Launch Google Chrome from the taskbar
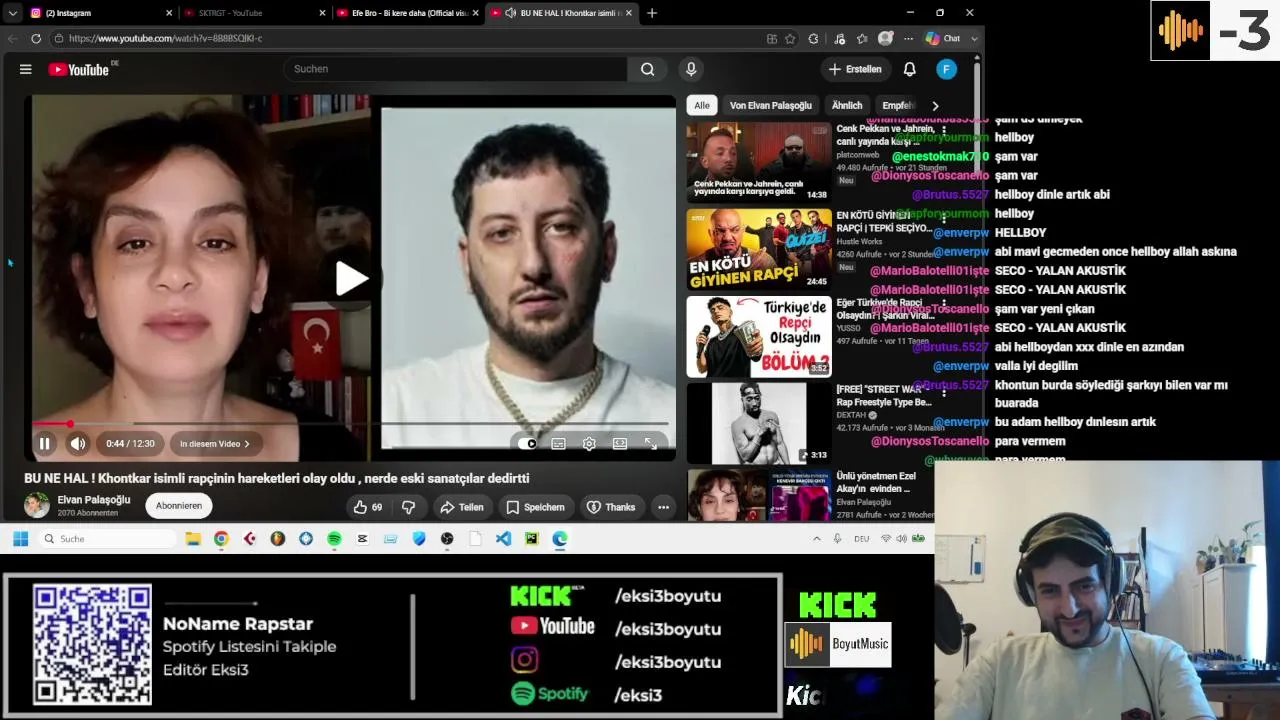The width and height of the screenshot is (1280, 720). [x=221, y=539]
